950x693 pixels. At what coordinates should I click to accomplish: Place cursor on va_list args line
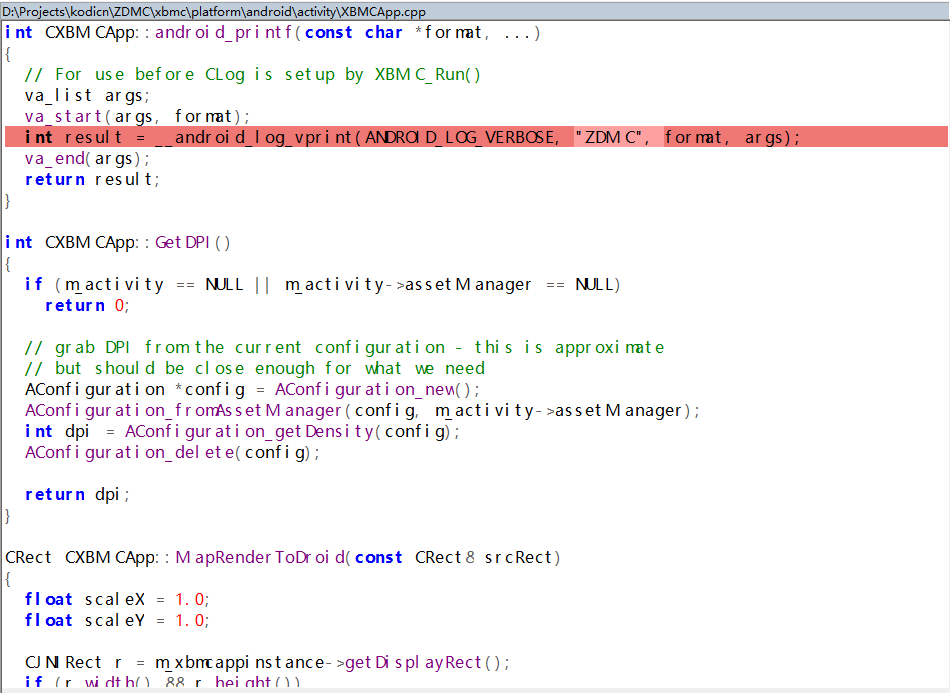87,95
